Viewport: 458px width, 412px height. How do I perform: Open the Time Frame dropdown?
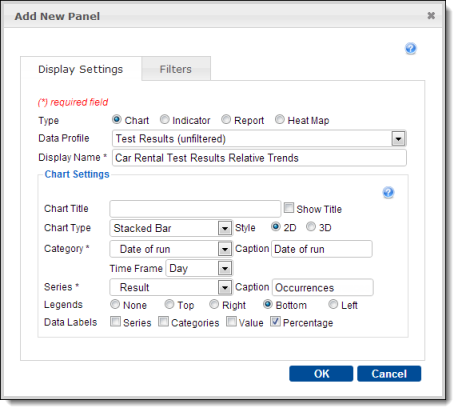point(225,268)
